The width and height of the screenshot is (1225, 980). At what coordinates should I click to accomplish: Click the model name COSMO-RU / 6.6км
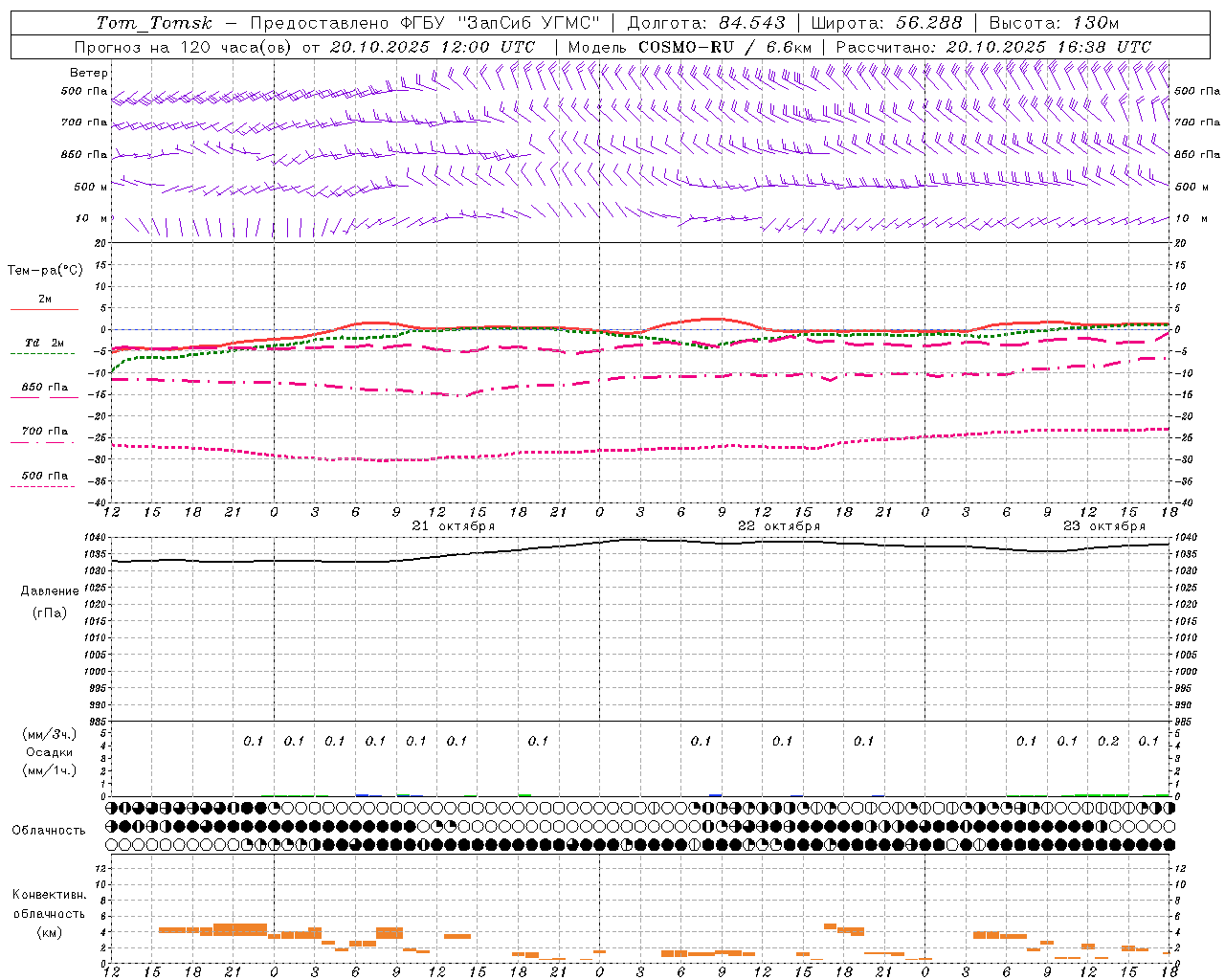(724, 47)
